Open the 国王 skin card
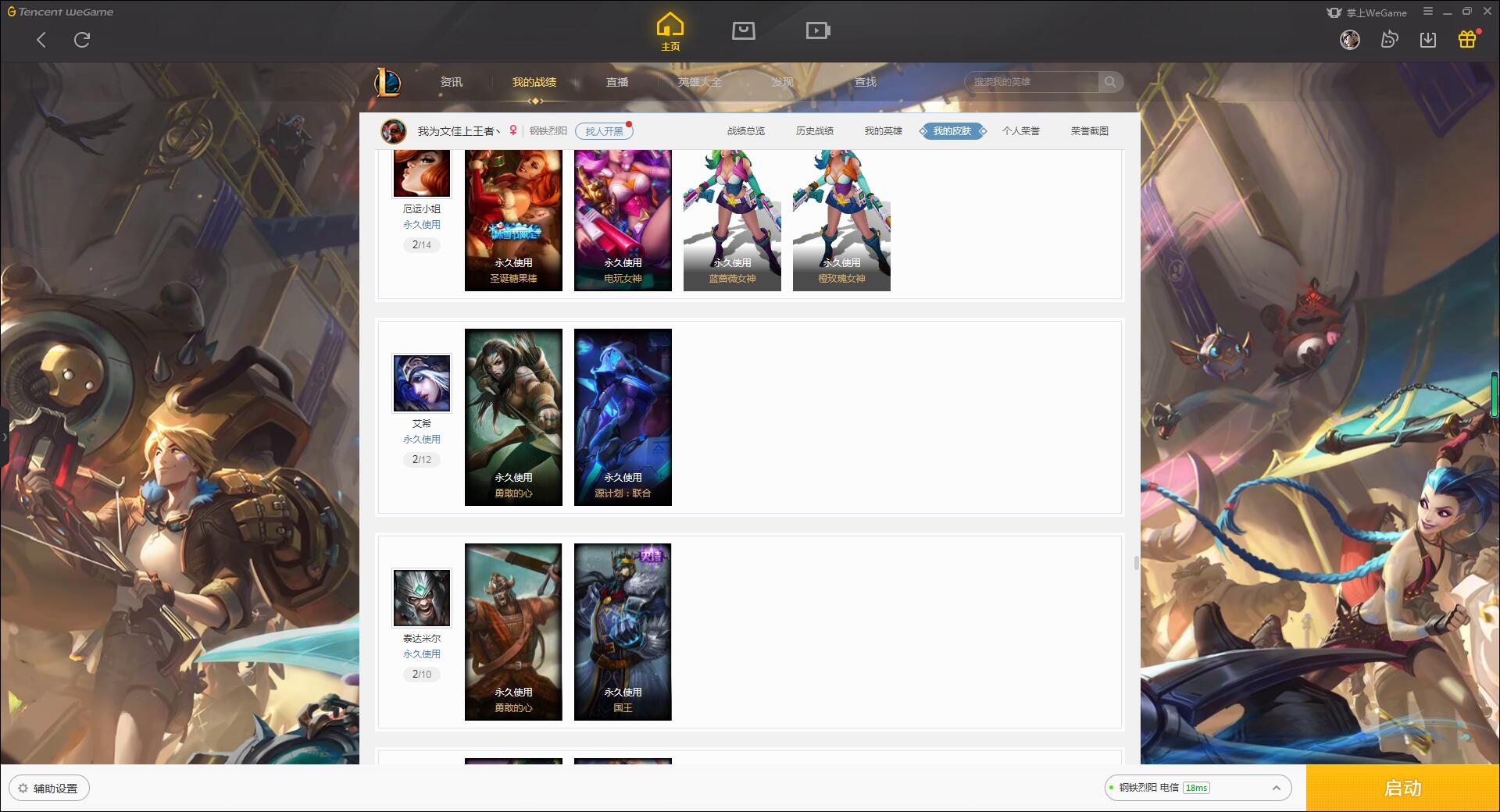Screen dimensions: 1500x812 coord(623,632)
